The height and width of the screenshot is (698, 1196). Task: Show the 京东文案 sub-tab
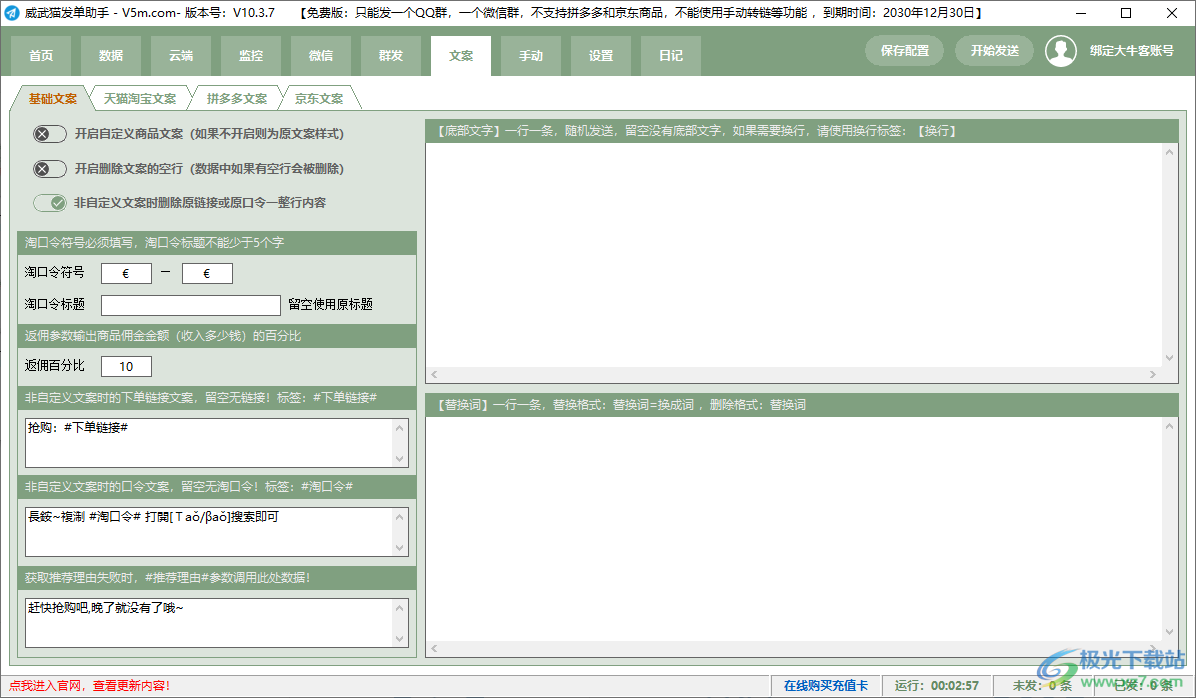tap(319, 98)
